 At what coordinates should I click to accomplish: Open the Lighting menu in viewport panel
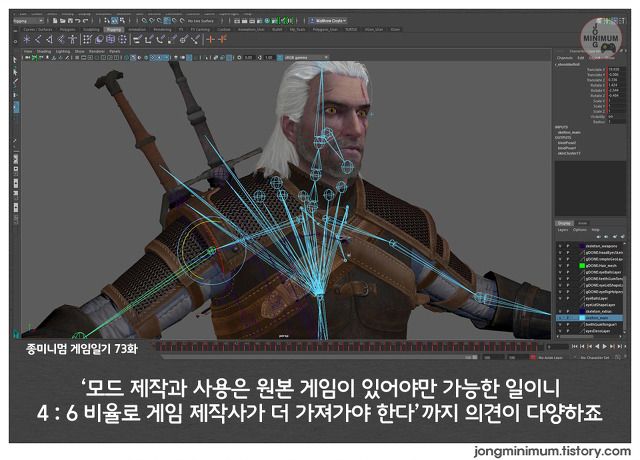tap(63, 51)
